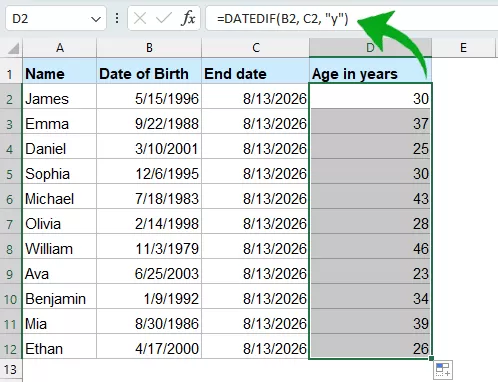Select the cell containing William
The image size is (498, 382).
[x=60, y=246]
